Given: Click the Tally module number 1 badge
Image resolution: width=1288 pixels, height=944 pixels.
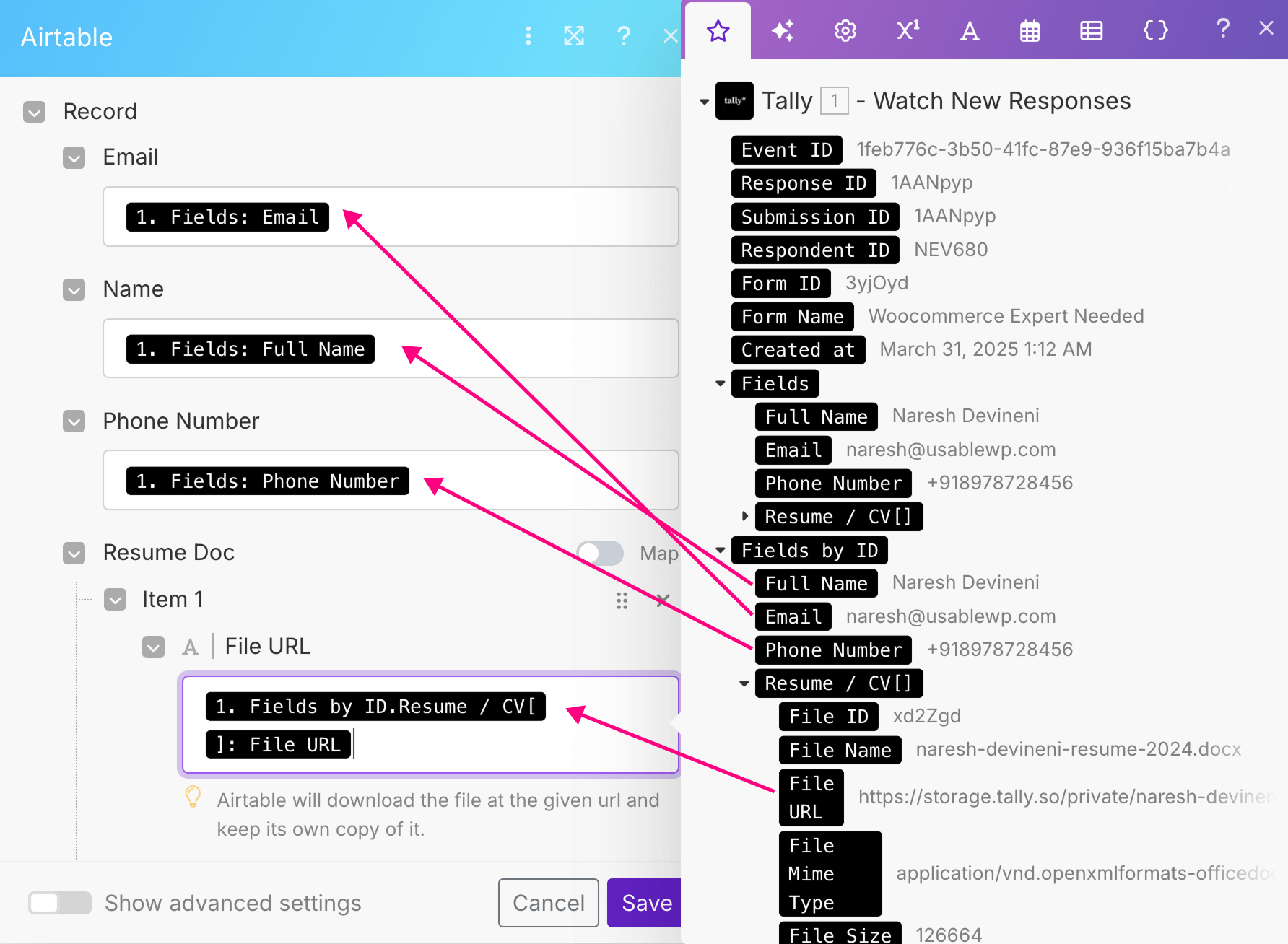Looking at the screenshot, I should [x=835, y=100].
